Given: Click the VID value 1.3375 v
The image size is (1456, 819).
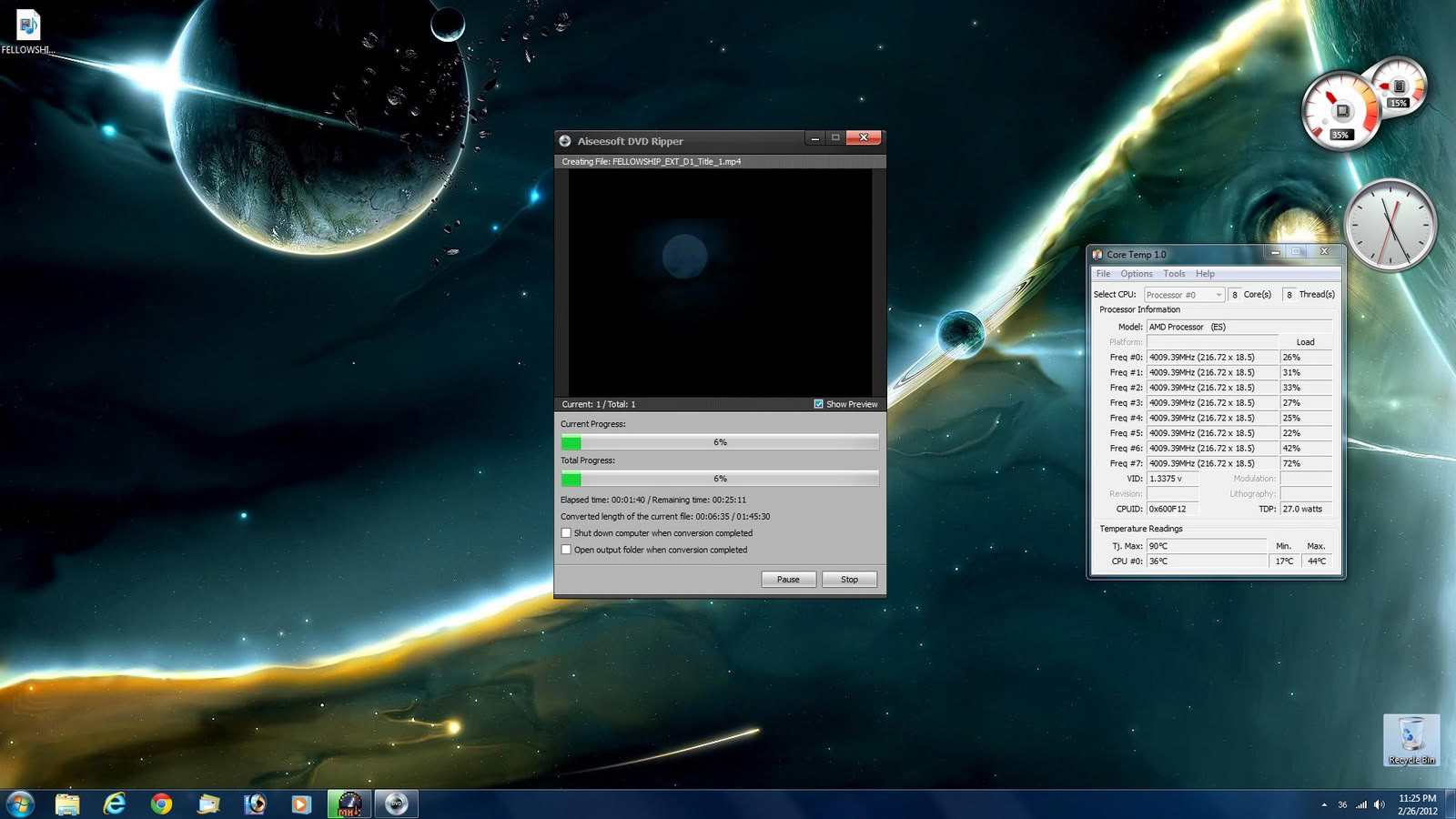Looking at the screenshot, I should [x=1172, y=479].
